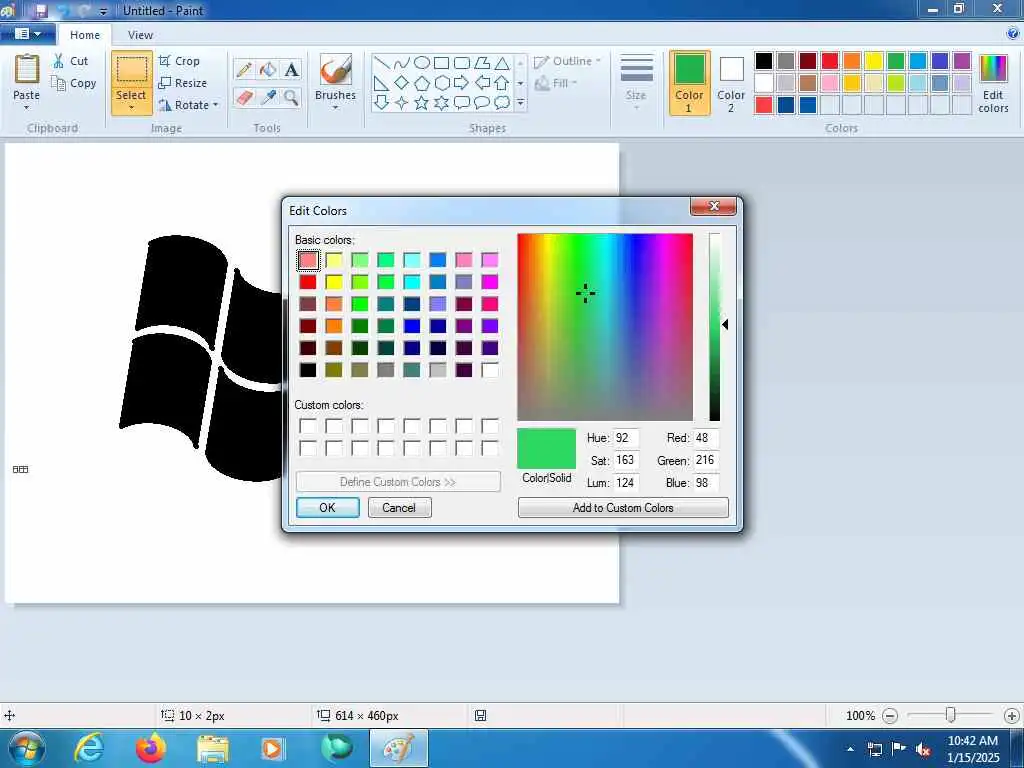1024x768 pixels.
Task: Activate Color 1 selector
Action: (690, 84)
